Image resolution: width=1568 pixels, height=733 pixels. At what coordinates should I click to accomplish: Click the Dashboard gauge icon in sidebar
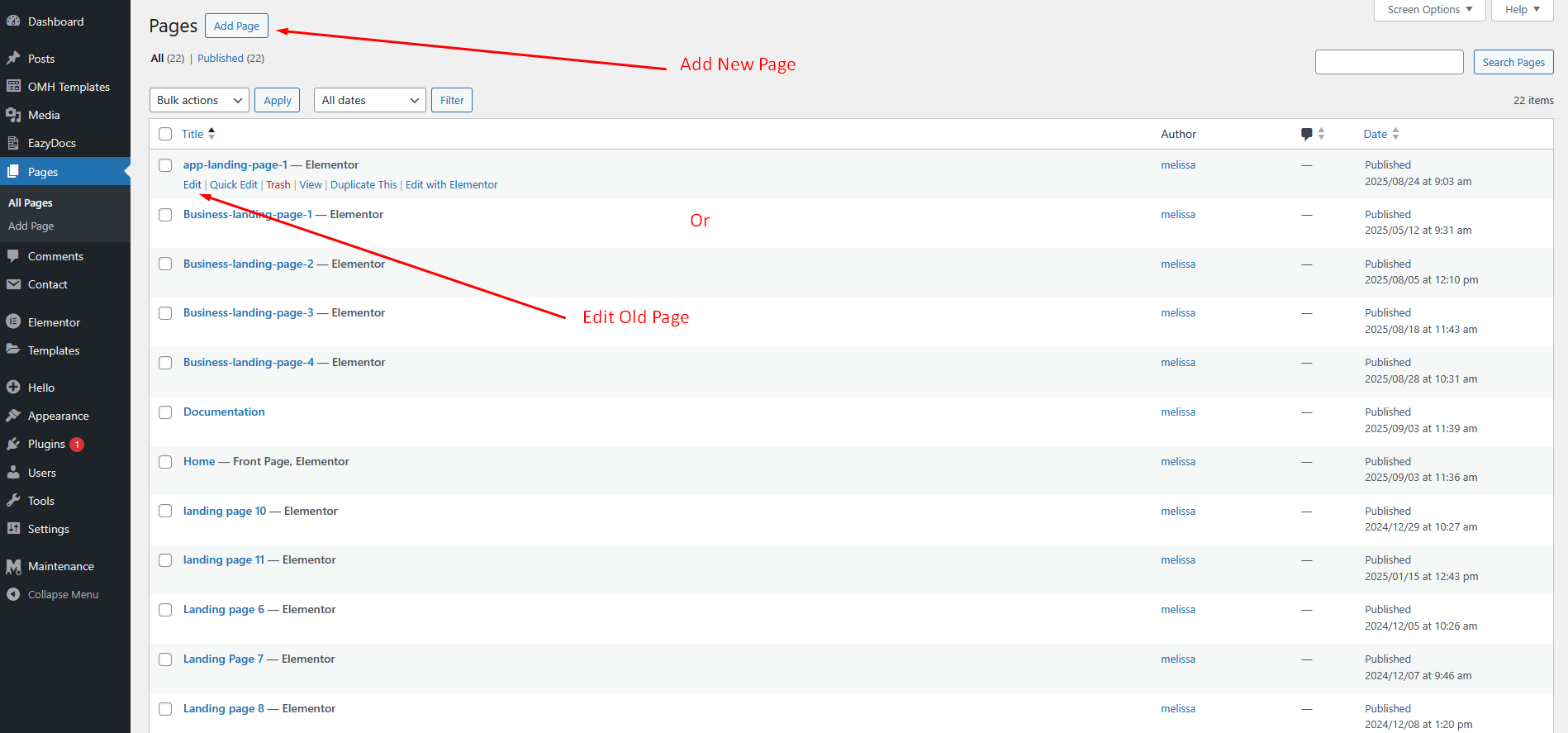tap(13, 21)
